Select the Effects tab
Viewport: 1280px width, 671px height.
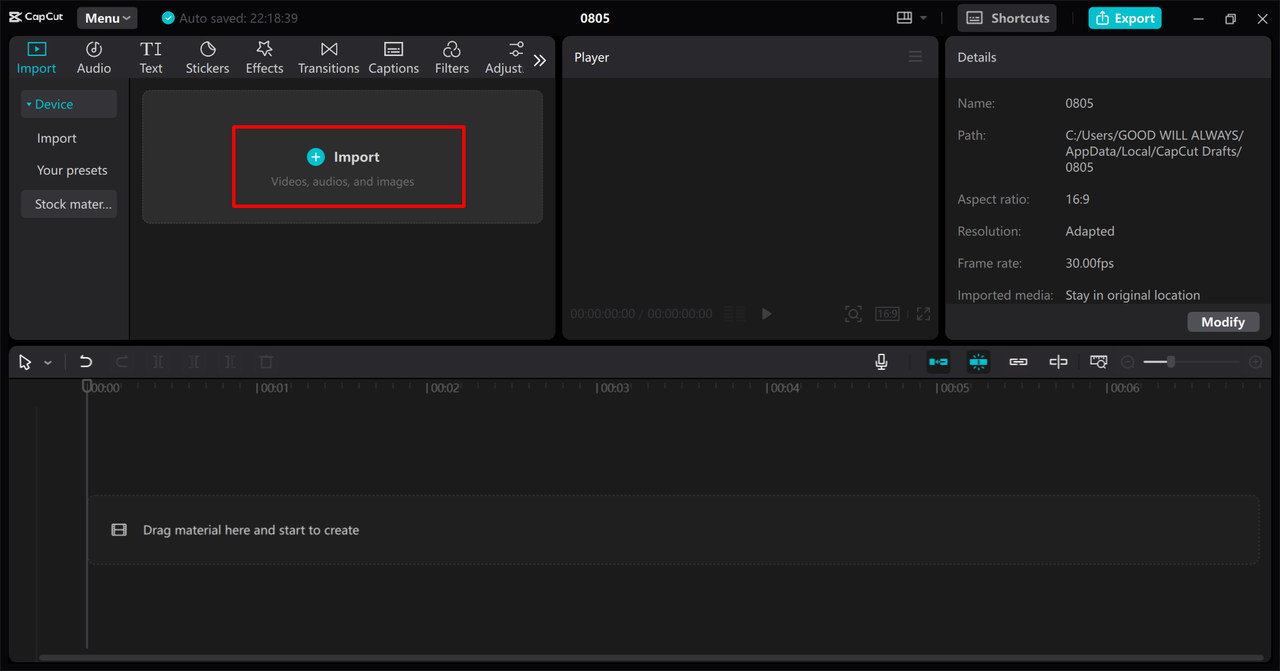(x=264, y=58)
